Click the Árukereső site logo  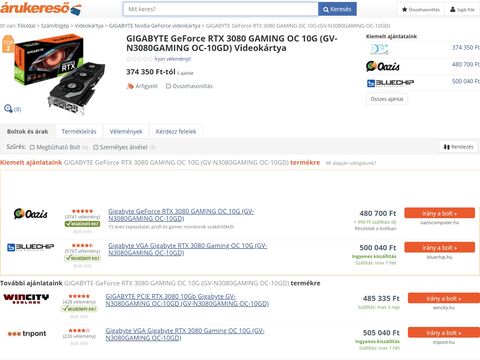coord(41,8)
